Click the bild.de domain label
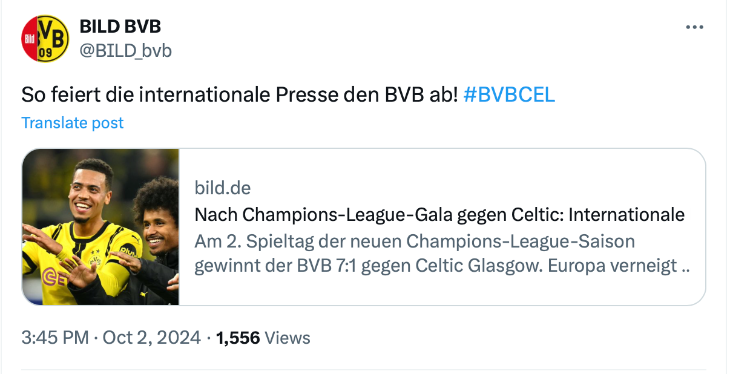Viewport: 730px width, 374px height. pyautogui.click(x=223, y=188)
